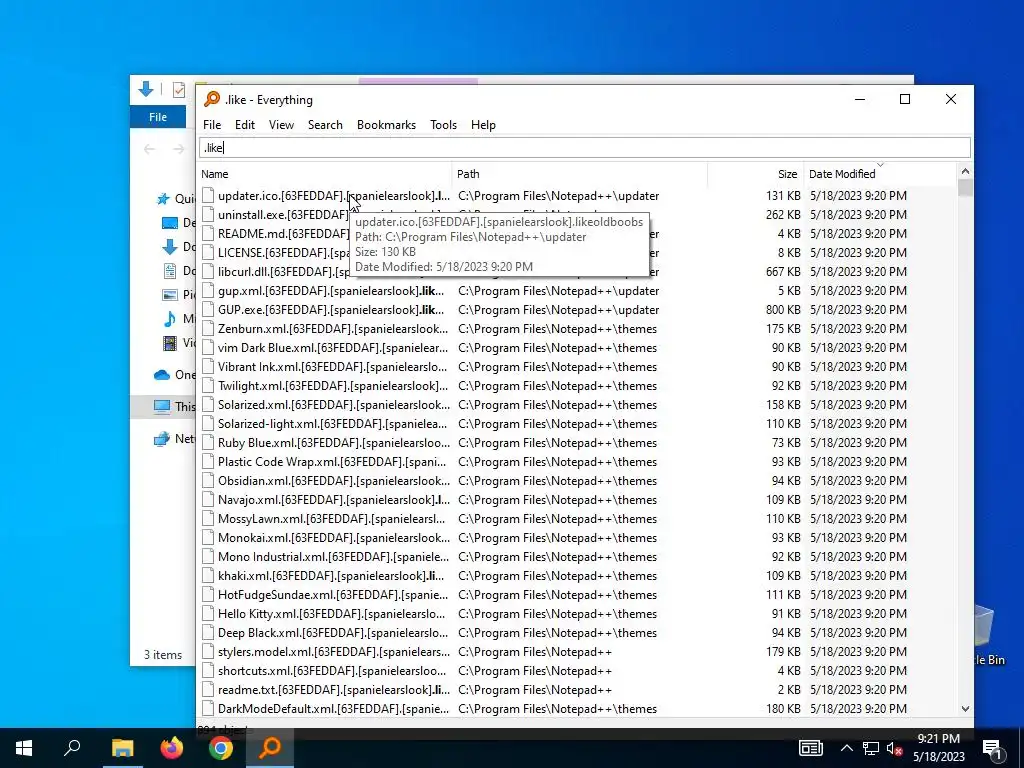The width and height of the screenshot is (1024, 768).
Task: Click the path cell of Zenburn.xml row
Action: click(x=557, y=328)
